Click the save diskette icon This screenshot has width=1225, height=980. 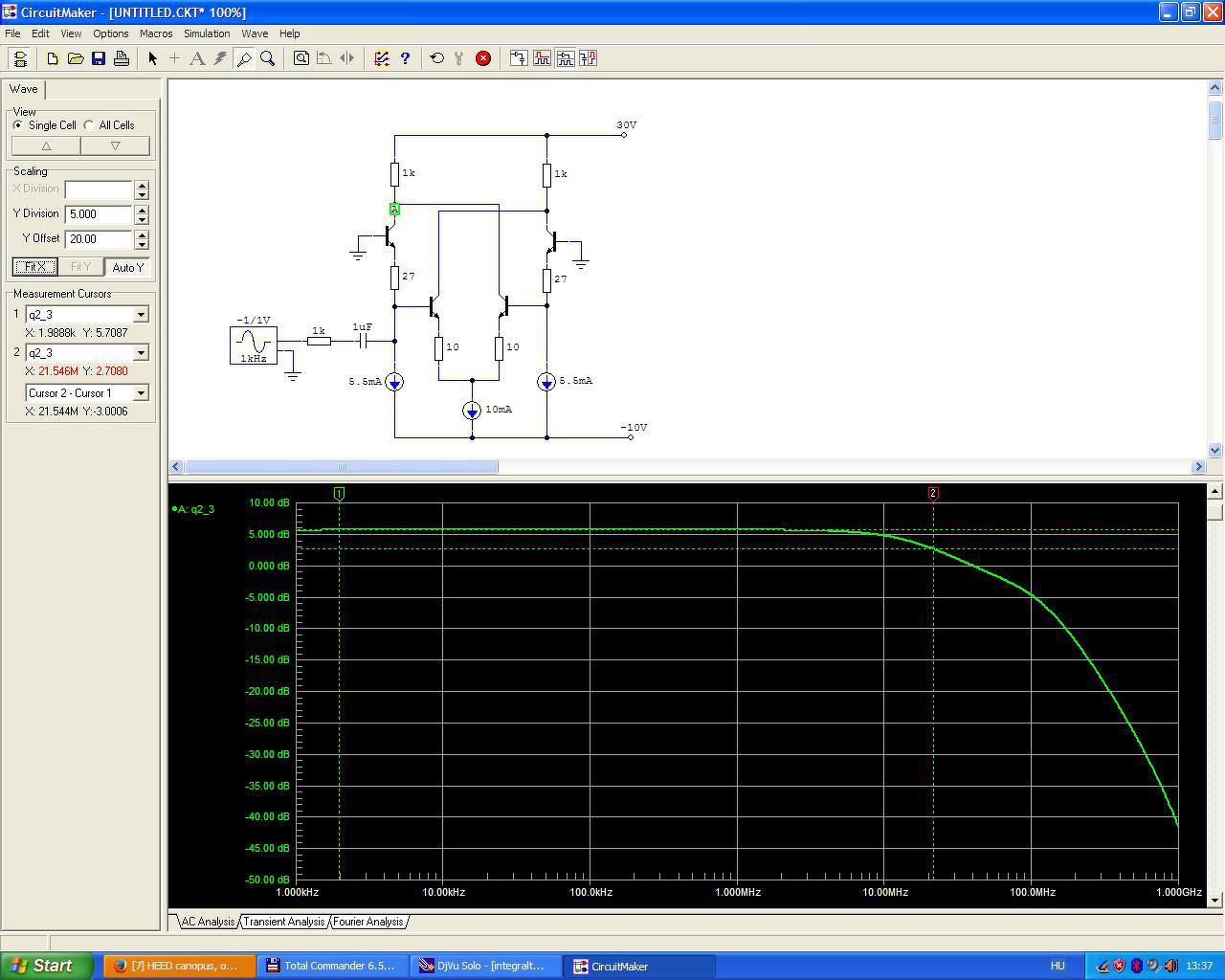pos(99,58)
